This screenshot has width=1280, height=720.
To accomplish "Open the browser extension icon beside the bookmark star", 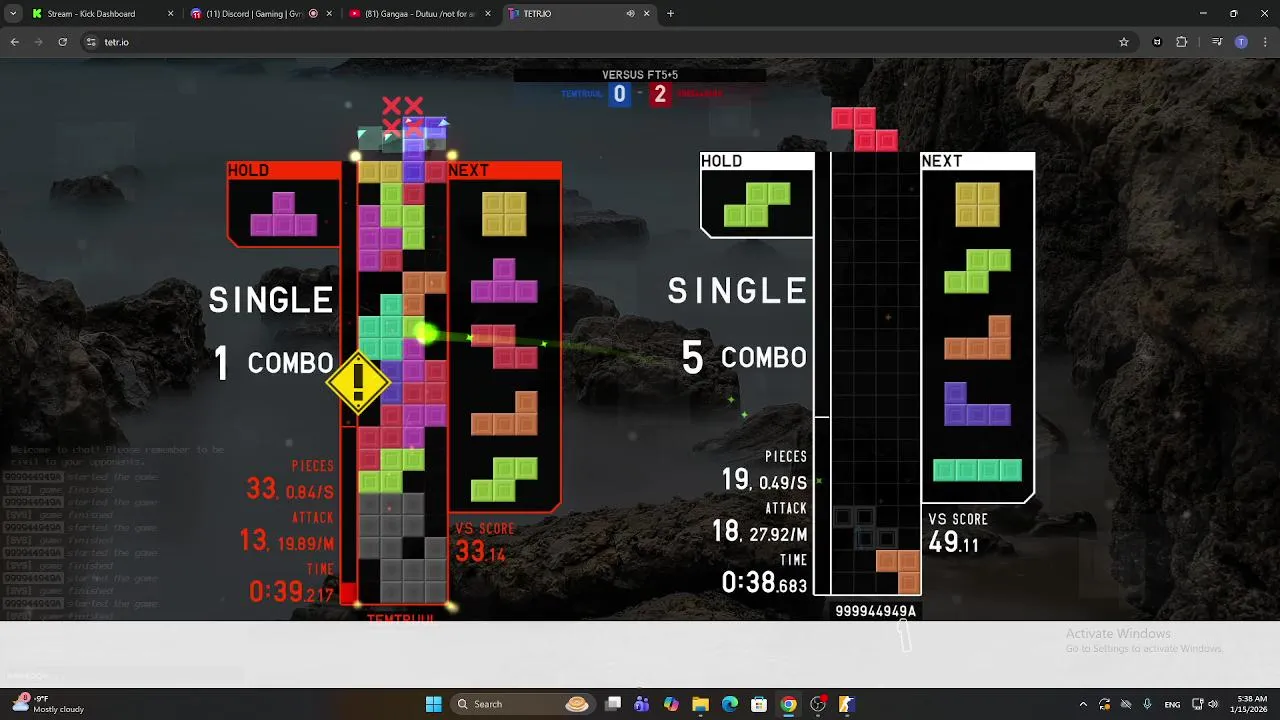I will tap(1157, 42).
